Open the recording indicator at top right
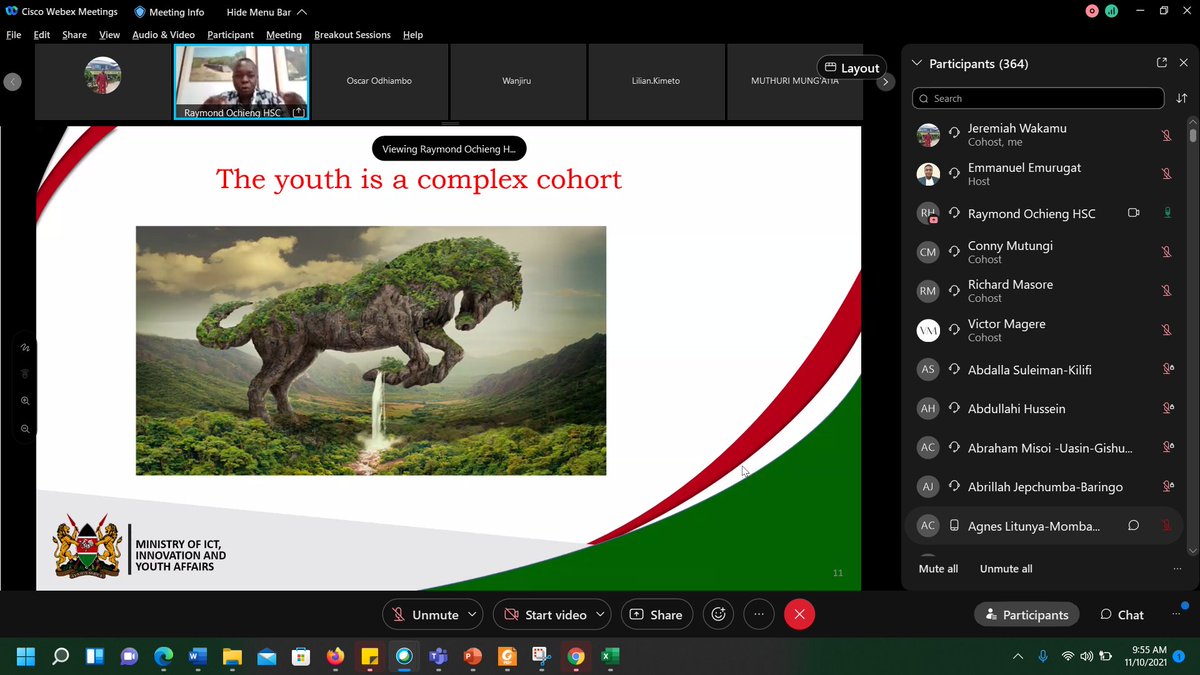 pos(1092,11)
